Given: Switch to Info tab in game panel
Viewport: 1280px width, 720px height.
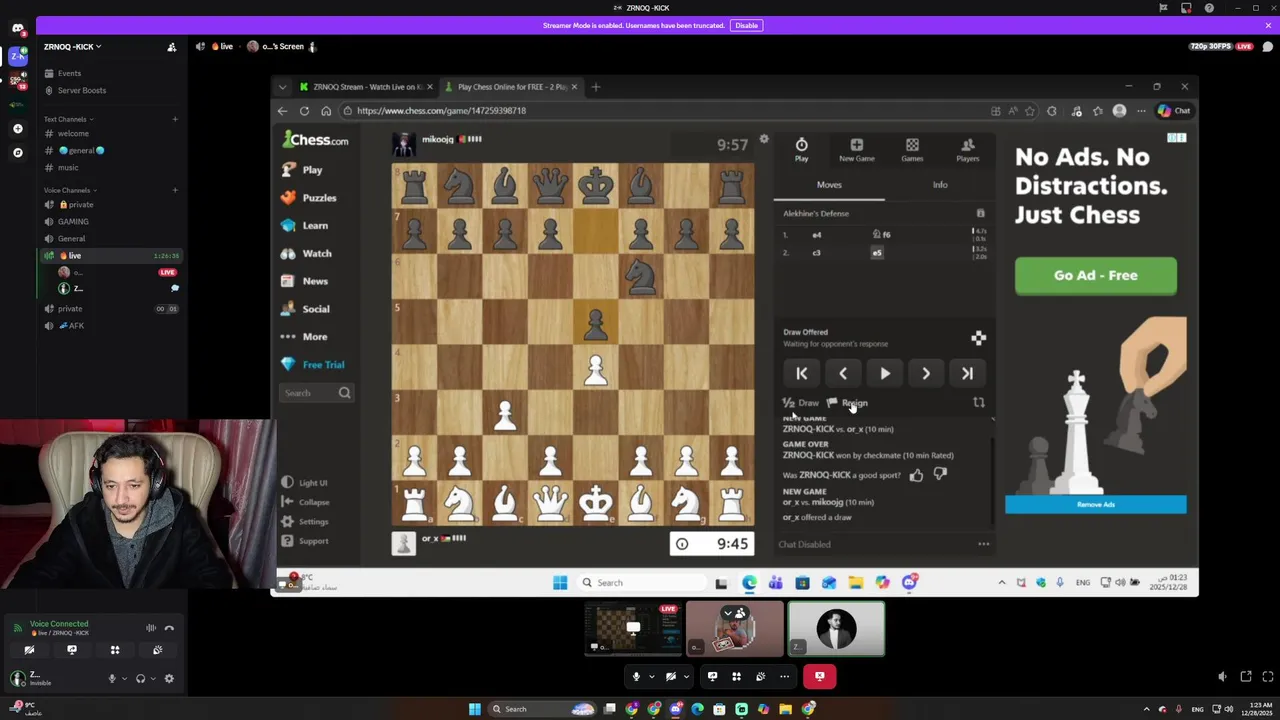Looking at the screenshot, I should coord(940,185).
